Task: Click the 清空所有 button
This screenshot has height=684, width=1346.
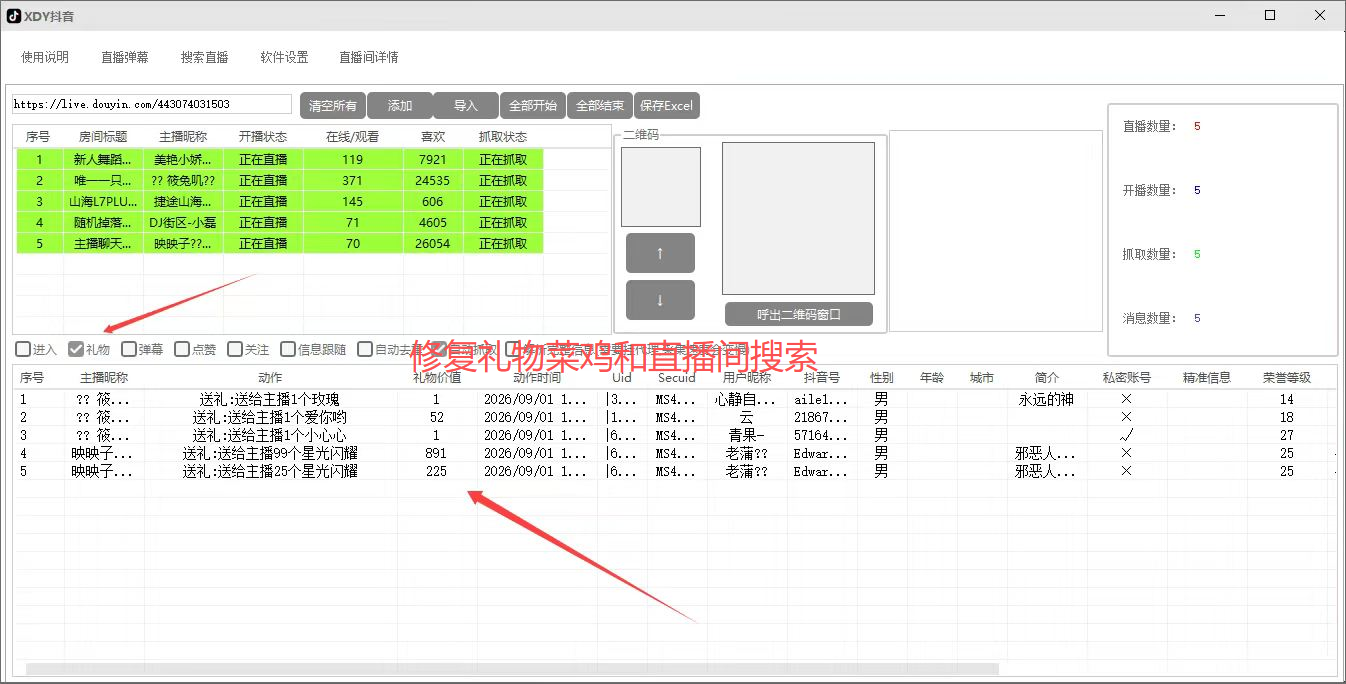Action: [x=333, y=105]
